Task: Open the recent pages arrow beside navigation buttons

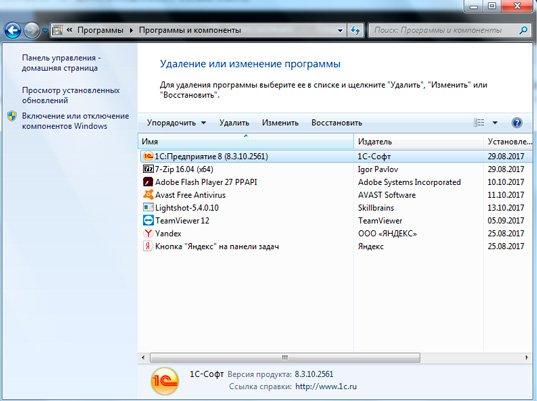Action: point(45,31)
